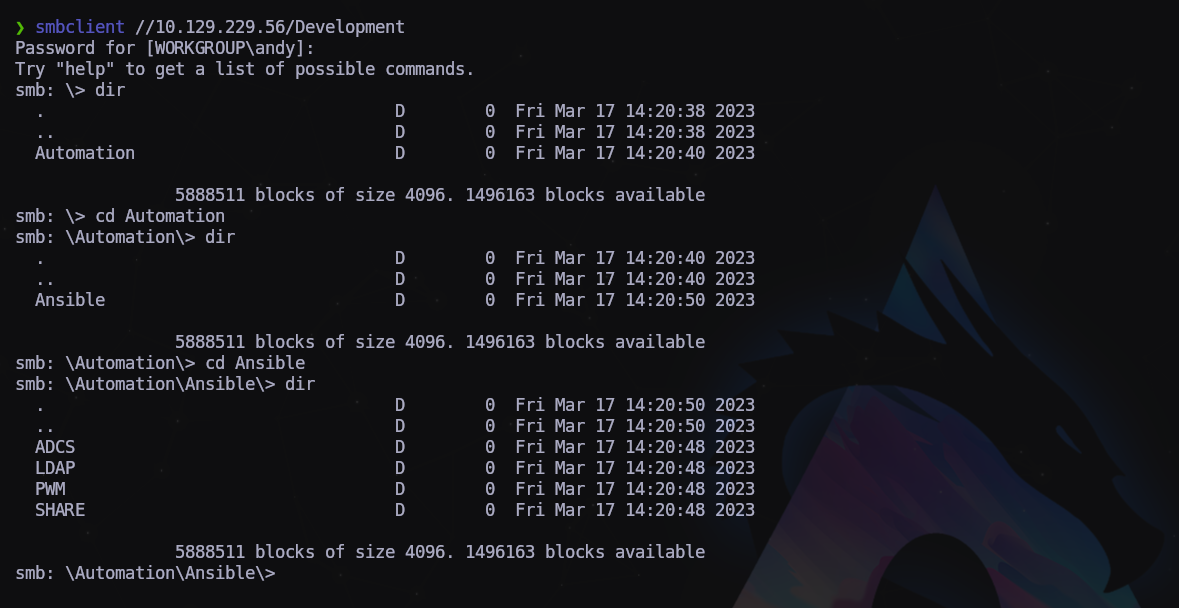Click the 'cd Ansible' command text

[255, 363]
